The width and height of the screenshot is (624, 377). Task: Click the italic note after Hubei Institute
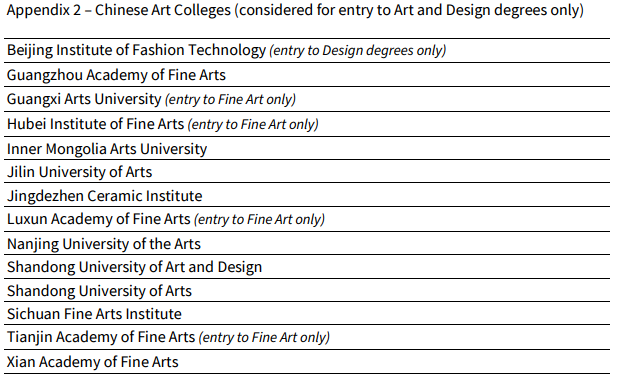[253, 124]
